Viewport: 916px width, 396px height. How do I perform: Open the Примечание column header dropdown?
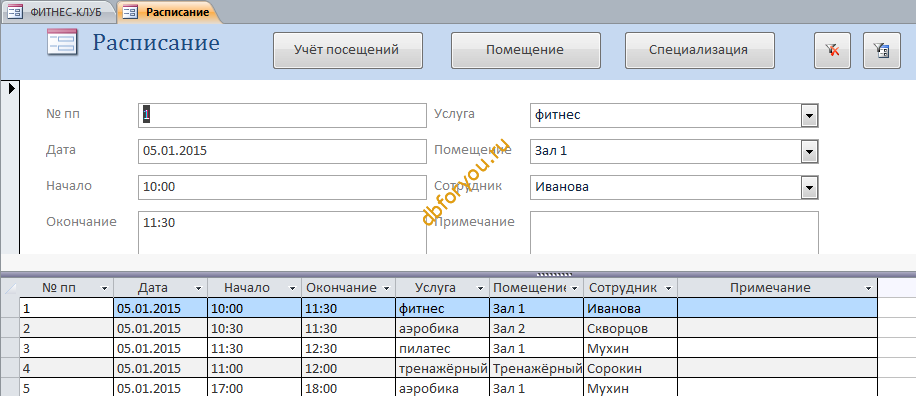(869, 289)
